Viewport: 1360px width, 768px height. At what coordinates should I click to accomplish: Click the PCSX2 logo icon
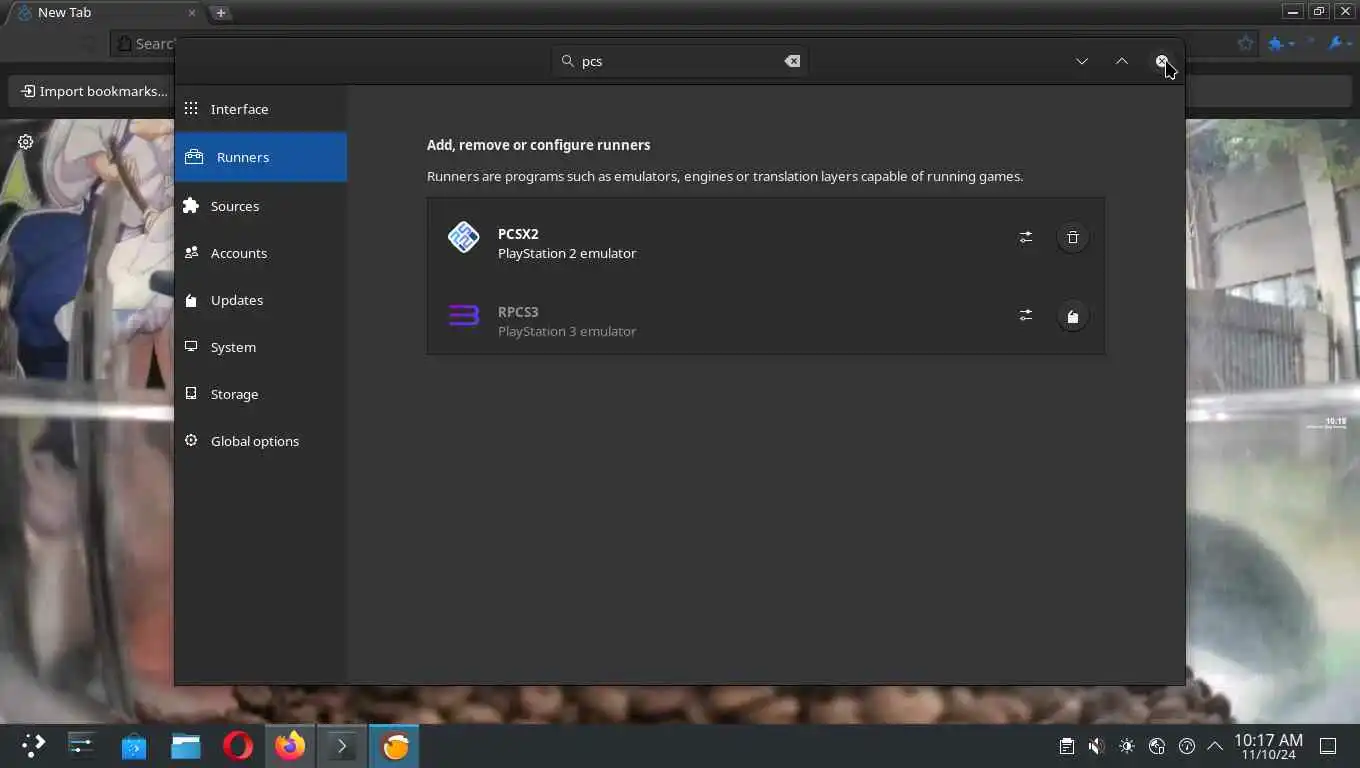click(463, 237)
